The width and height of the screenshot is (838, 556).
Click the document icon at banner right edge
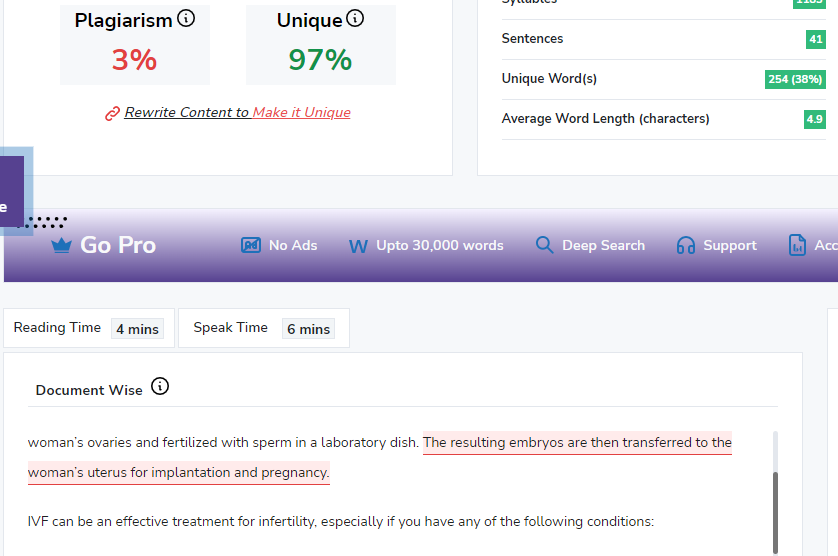point(797,245)
